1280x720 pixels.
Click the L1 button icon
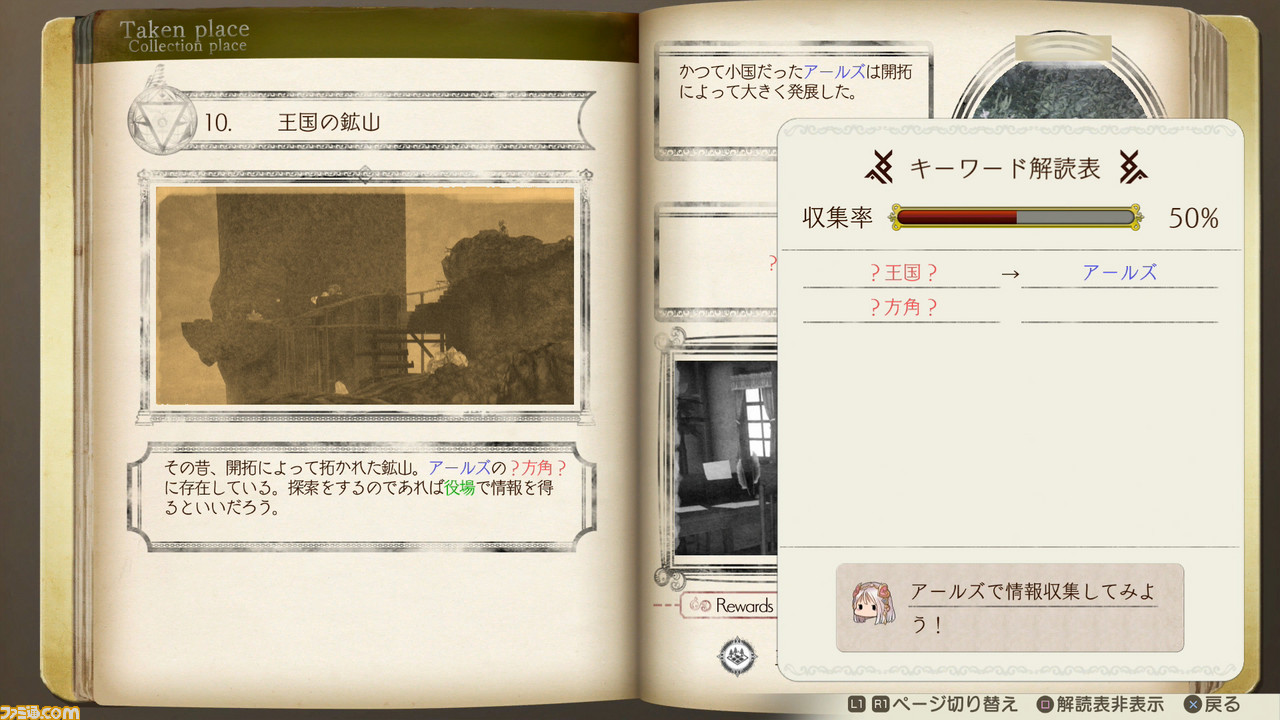pos(856,705)
